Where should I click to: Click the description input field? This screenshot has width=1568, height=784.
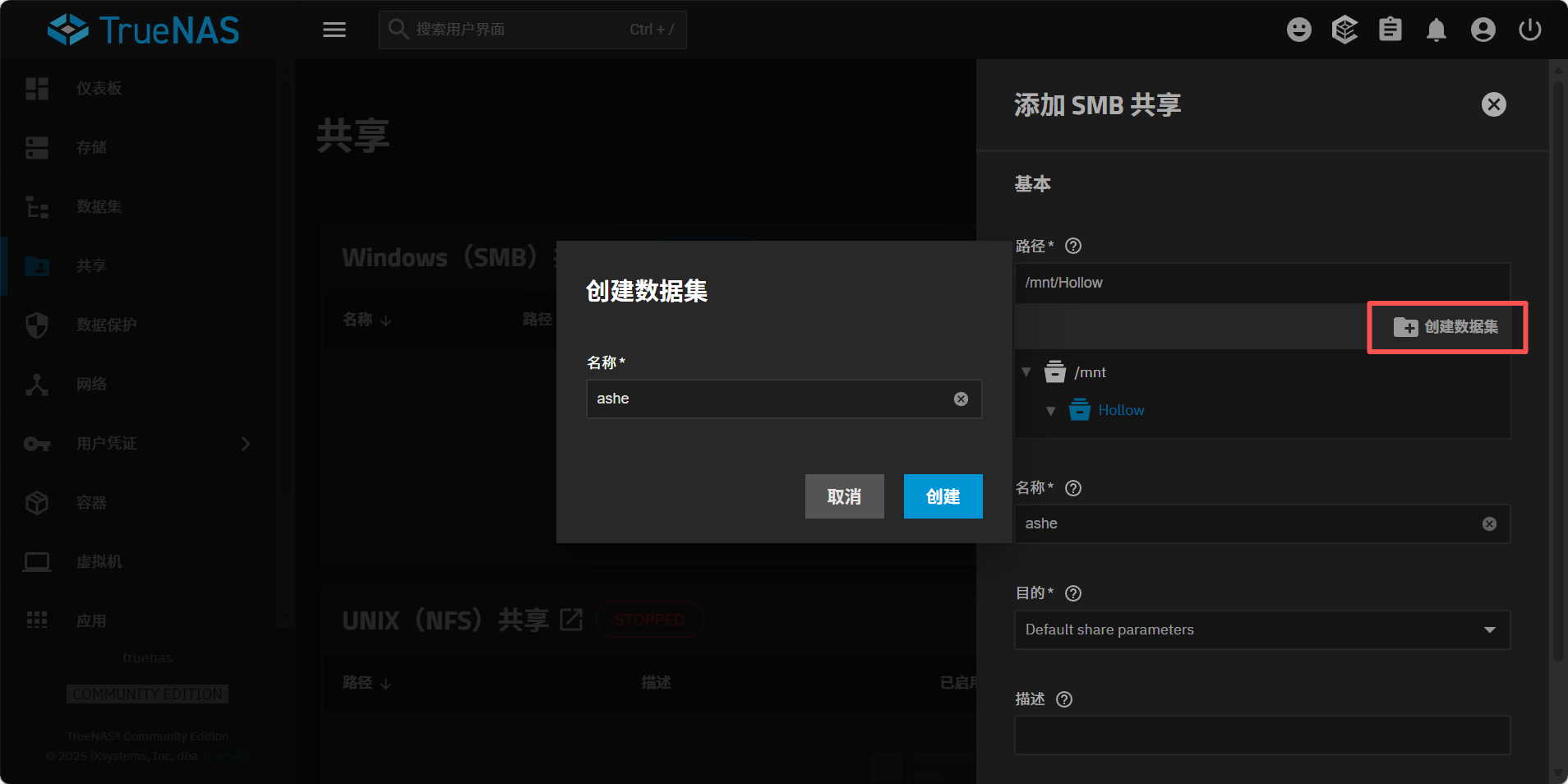pyautogui.click(x=1261, y=736)
